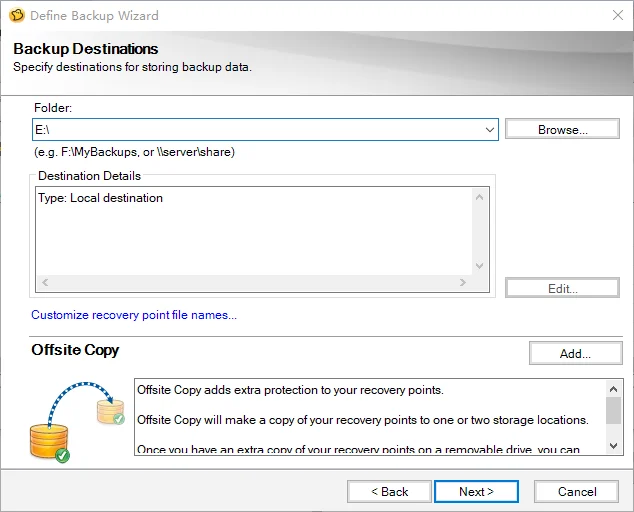The image size is (634, 512).
Task: Click Destination Details scroll up arrow
Action: tap(480, 197)
